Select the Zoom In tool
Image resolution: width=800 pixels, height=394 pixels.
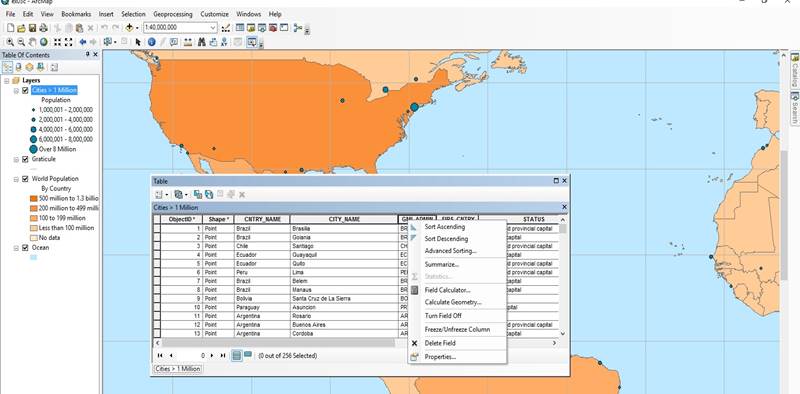tap(10, 42)
